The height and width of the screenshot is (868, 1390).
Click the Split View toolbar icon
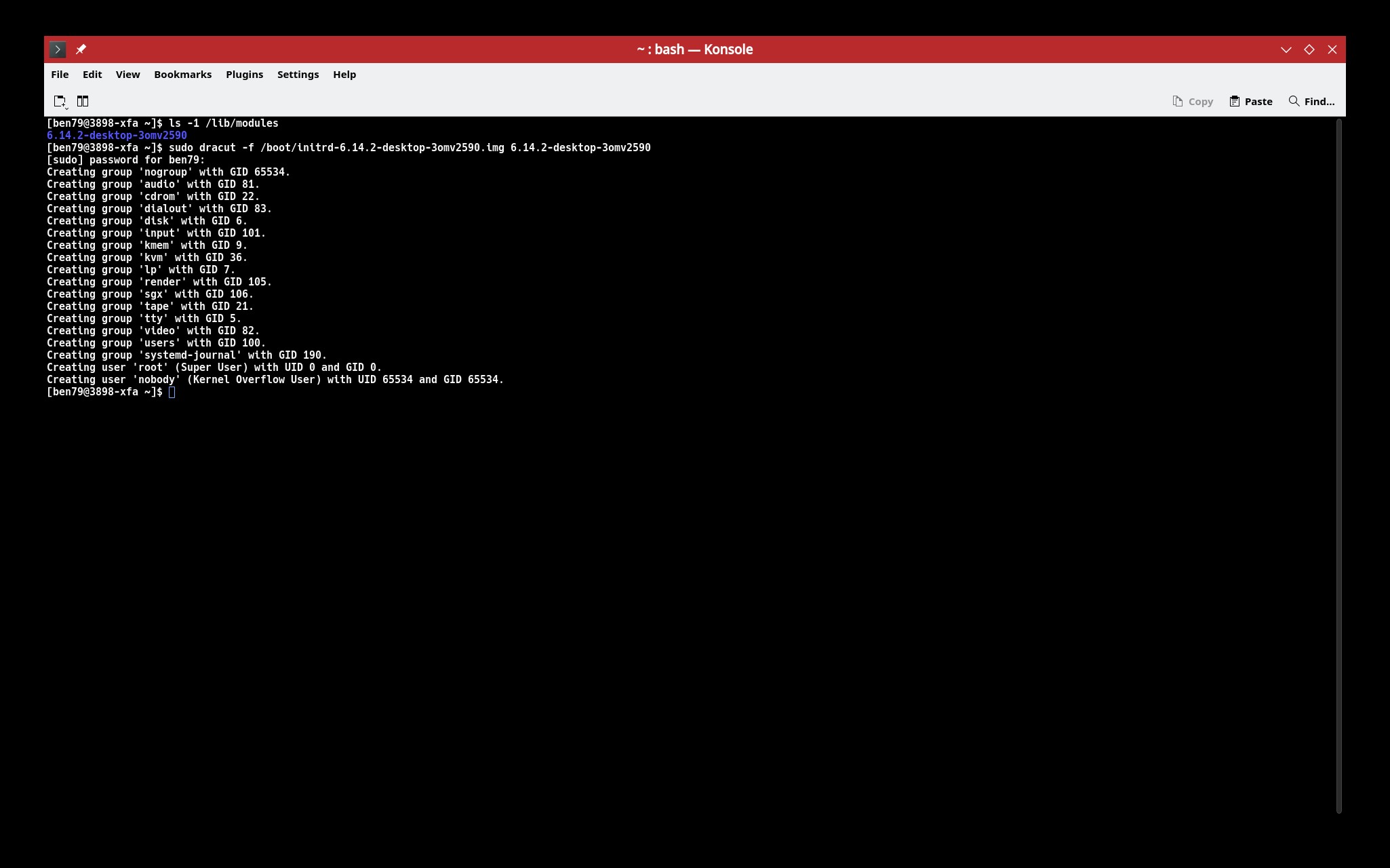coord(83,102)
